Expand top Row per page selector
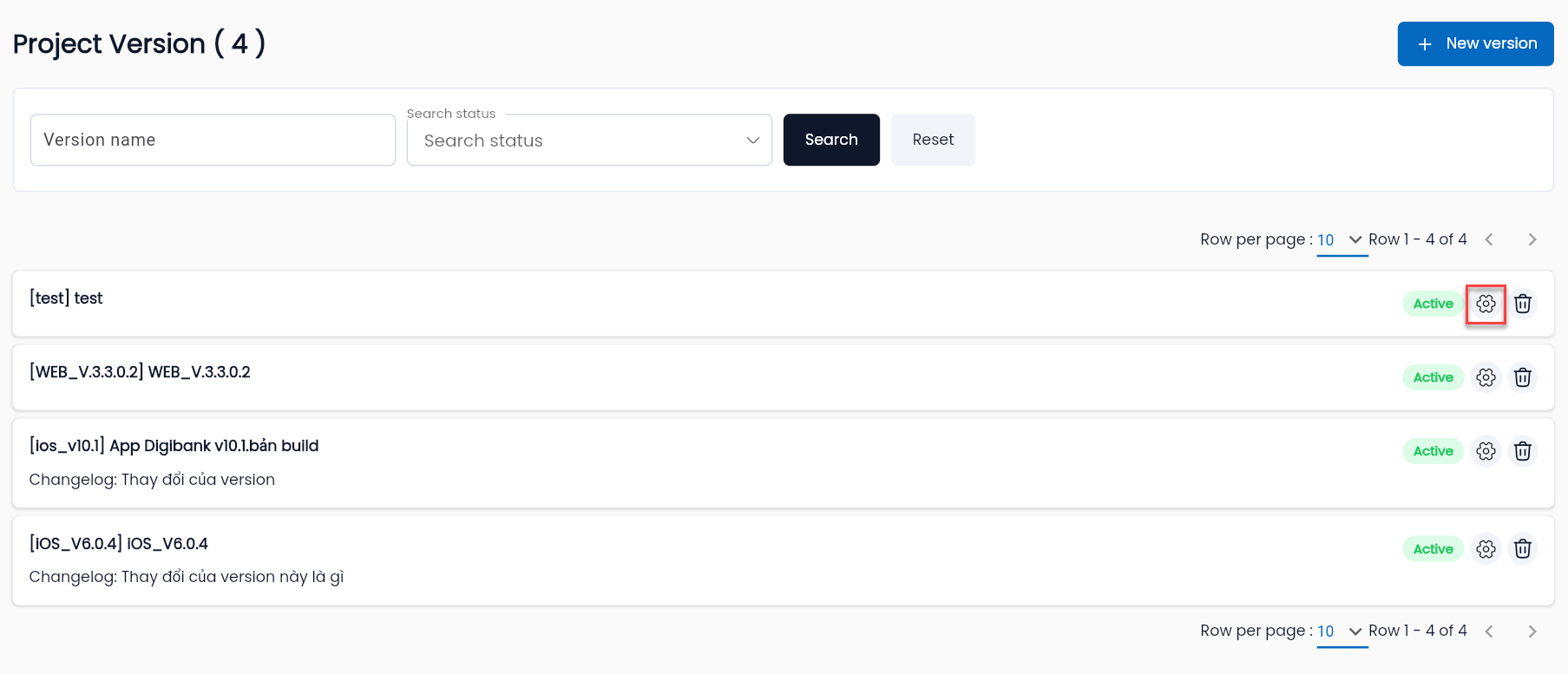This screenshot has width=1568, height=674. point(1342,240)
